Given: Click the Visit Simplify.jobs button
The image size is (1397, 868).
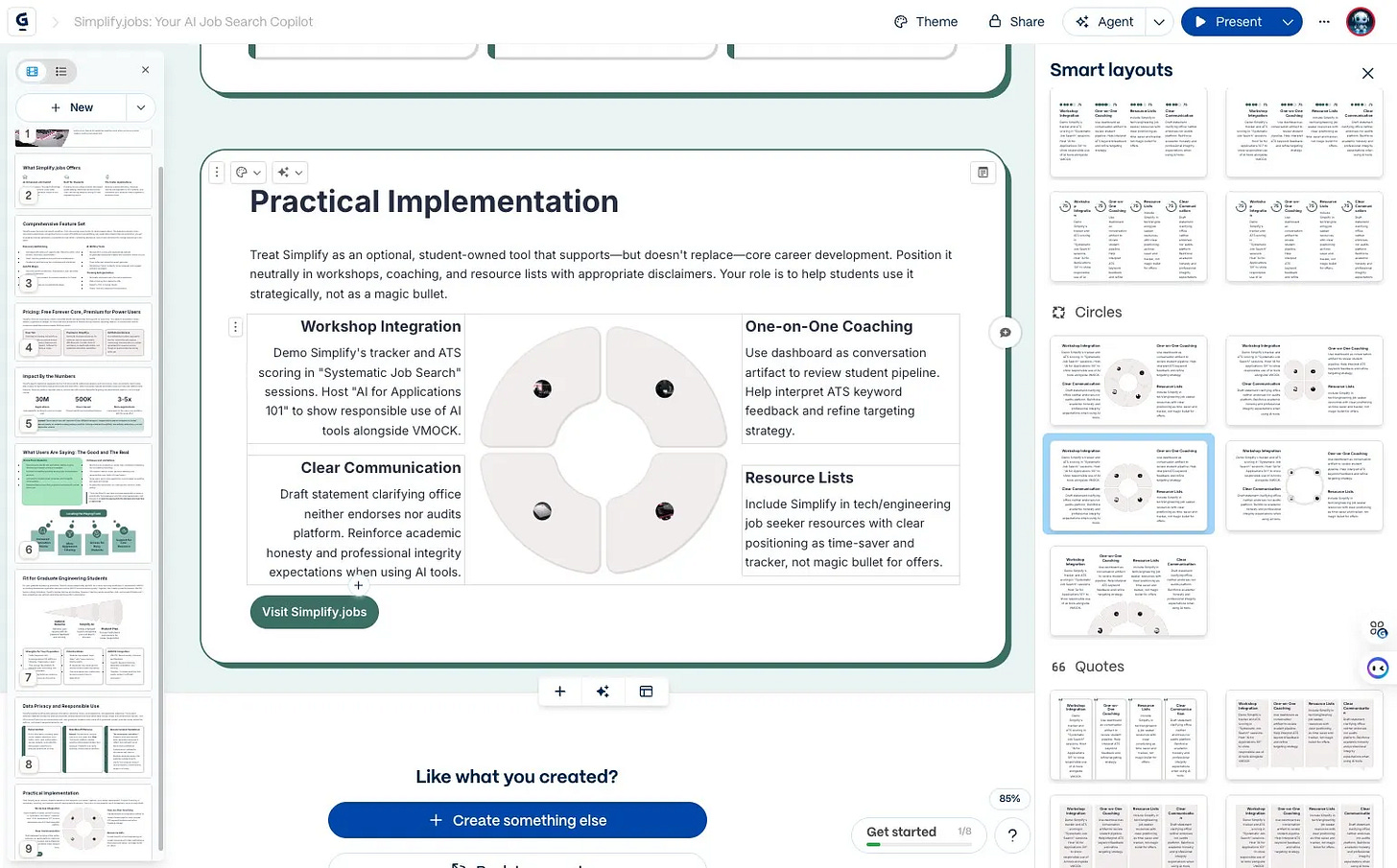Looking at the screenshot, I should click(315, 612).
